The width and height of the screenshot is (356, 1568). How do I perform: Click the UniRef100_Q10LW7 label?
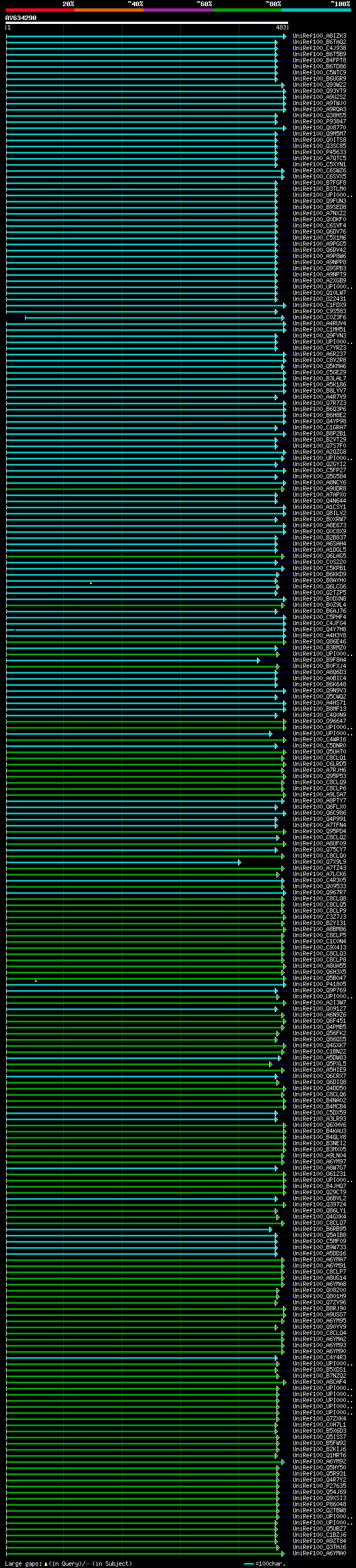(319, 293)
